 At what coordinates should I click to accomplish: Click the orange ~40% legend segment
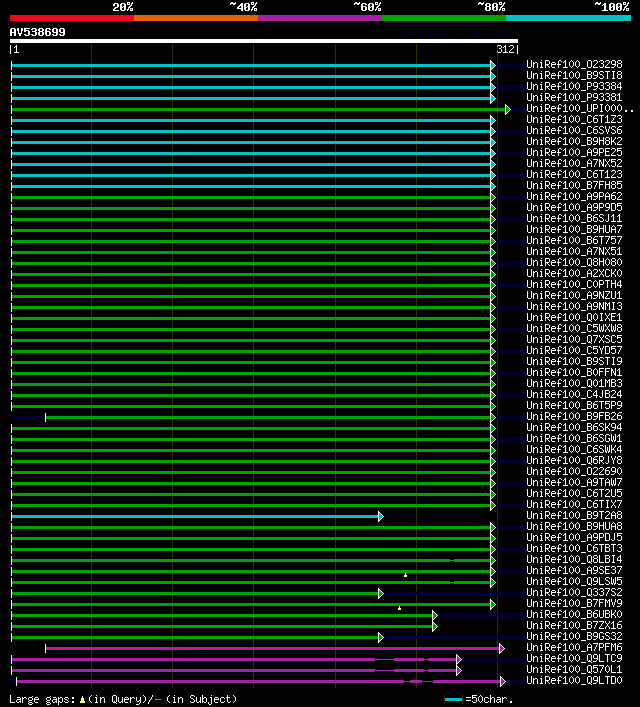pos(195,18)
